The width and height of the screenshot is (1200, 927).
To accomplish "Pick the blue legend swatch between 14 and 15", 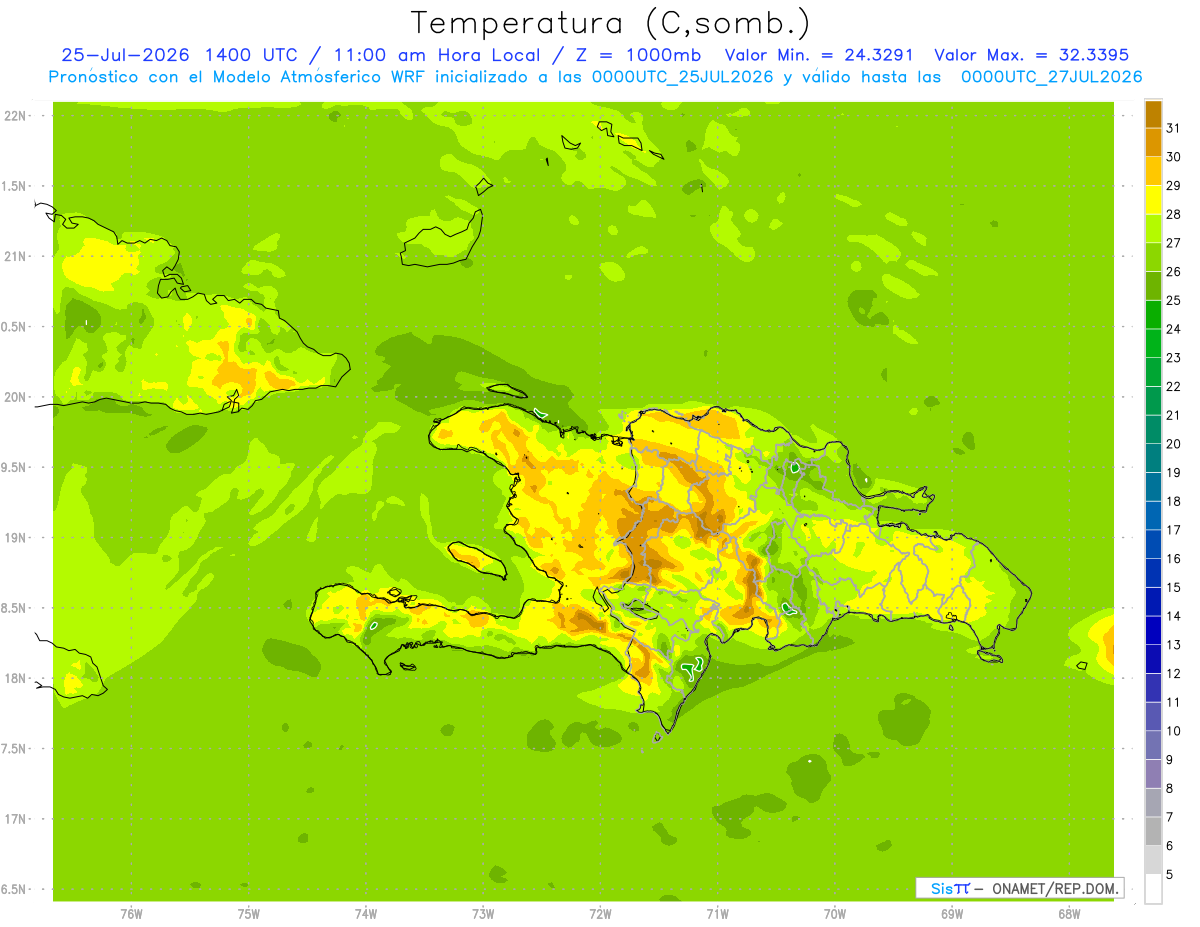I will (1153, 602).
